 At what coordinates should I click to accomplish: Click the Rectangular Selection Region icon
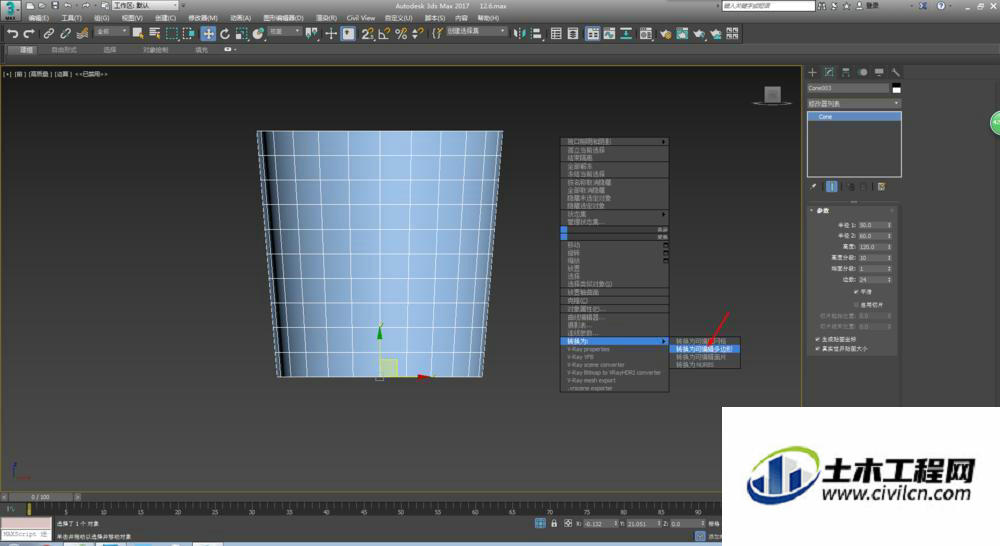[x=172, y=34]
